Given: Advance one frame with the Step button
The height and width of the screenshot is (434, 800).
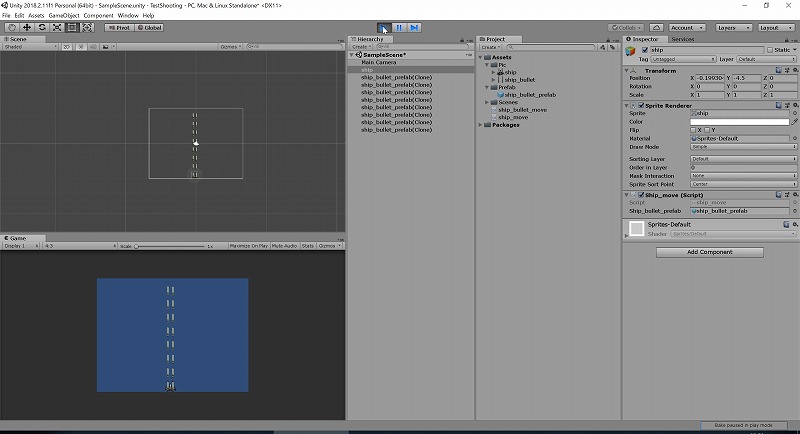Looking at the screenshot, I should point(414,28).
